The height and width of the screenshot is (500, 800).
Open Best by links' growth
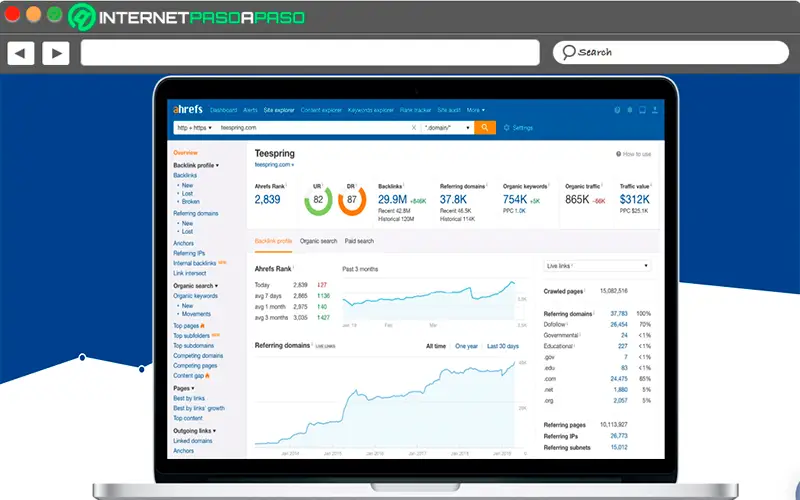point(199,408)
